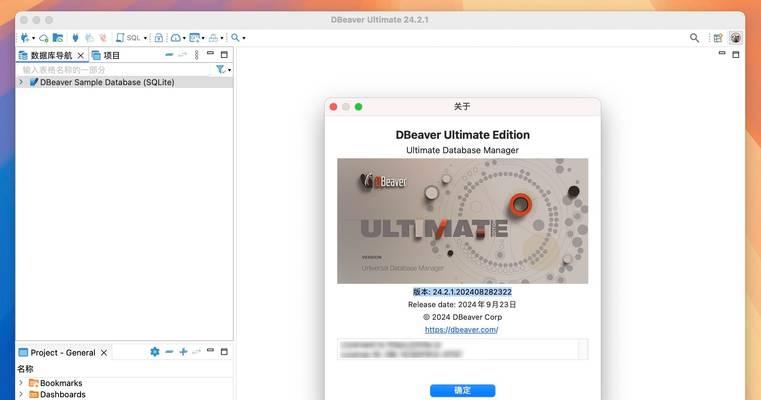Click the blurred license text box
761x400 pixels.
click(463, 350)
